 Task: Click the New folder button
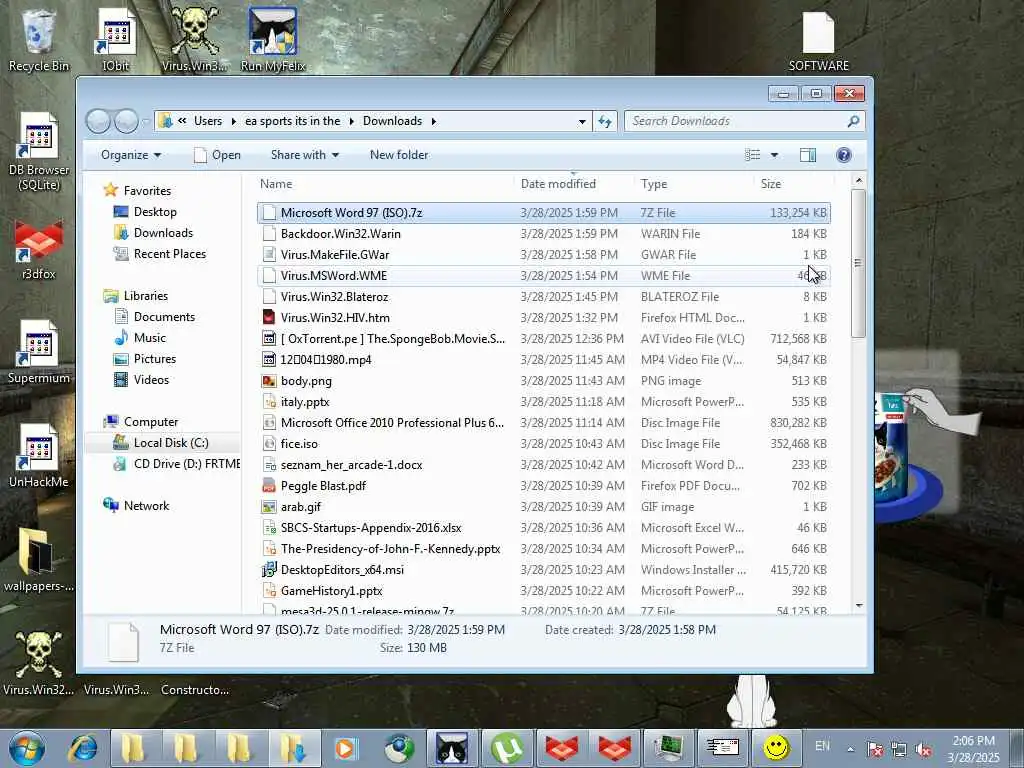click(399, 155)
